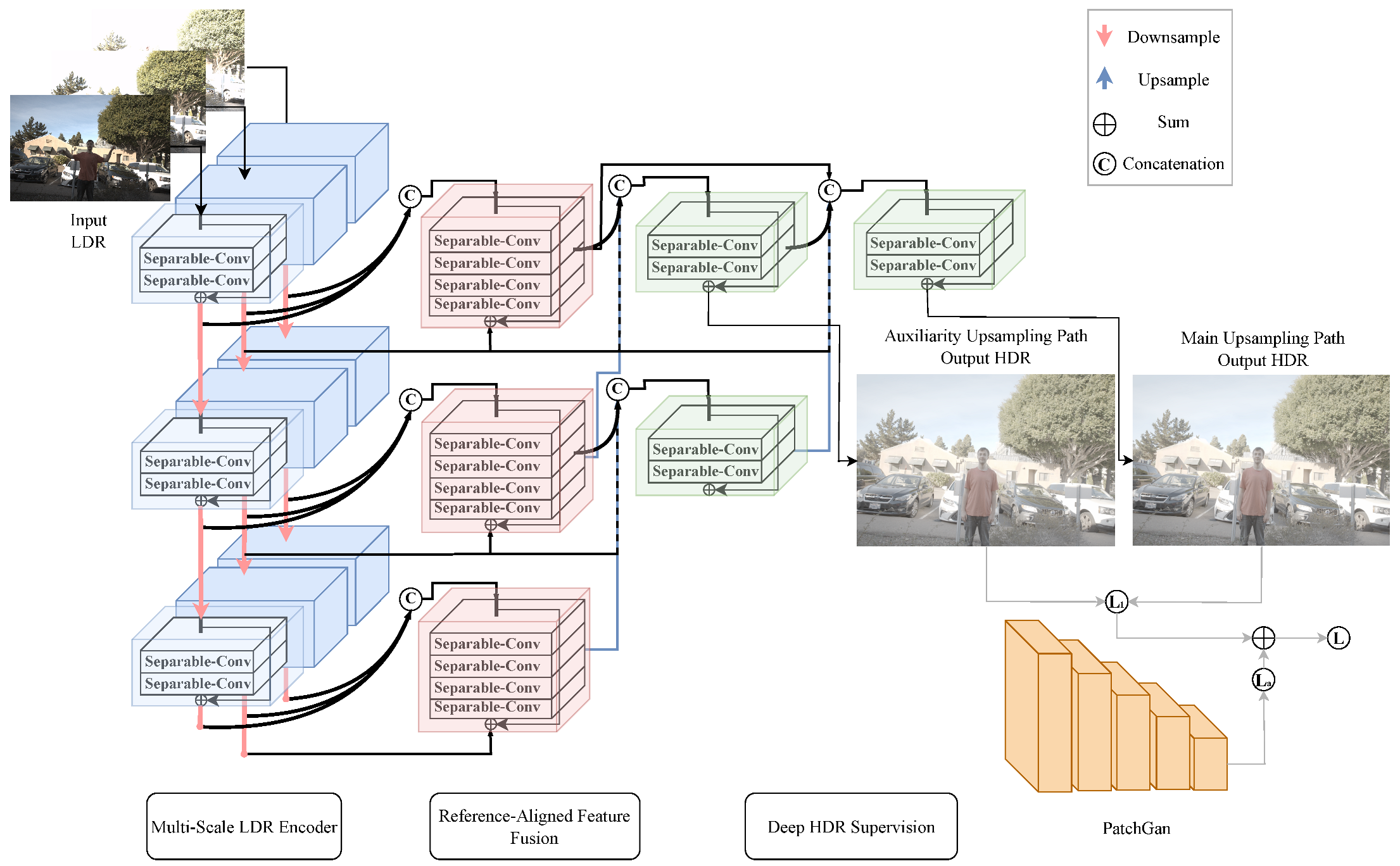The height and width of the screenshot is (866, 1400).
Task: Select the Multi-Scale LDR Encoder label box
Action: (x=244, y=826)
